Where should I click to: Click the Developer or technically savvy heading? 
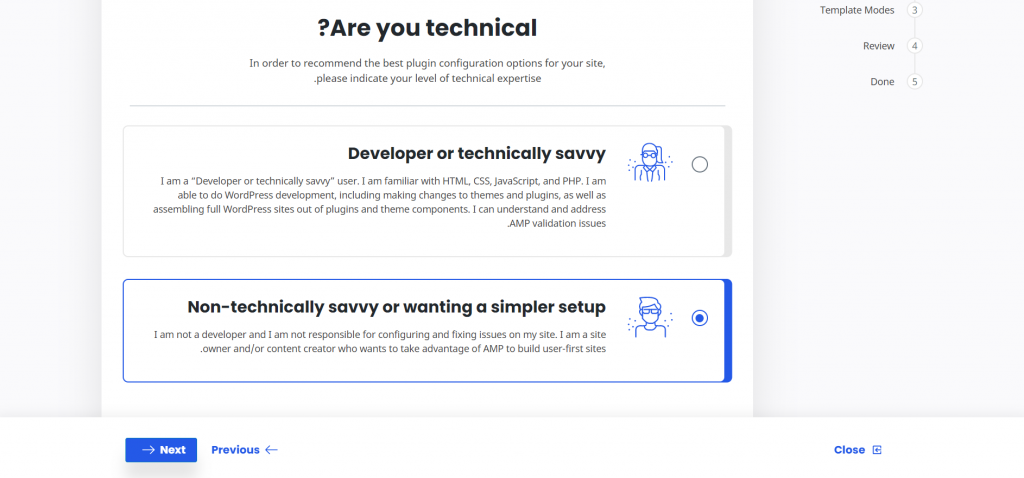(476, 153)
